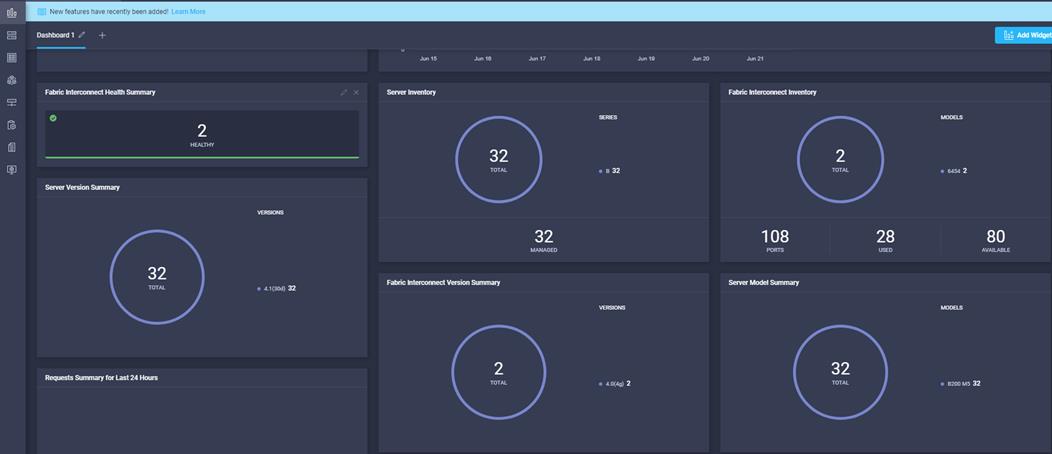
Task: Click the Add Widget button
Action: tap(1024, 36)
